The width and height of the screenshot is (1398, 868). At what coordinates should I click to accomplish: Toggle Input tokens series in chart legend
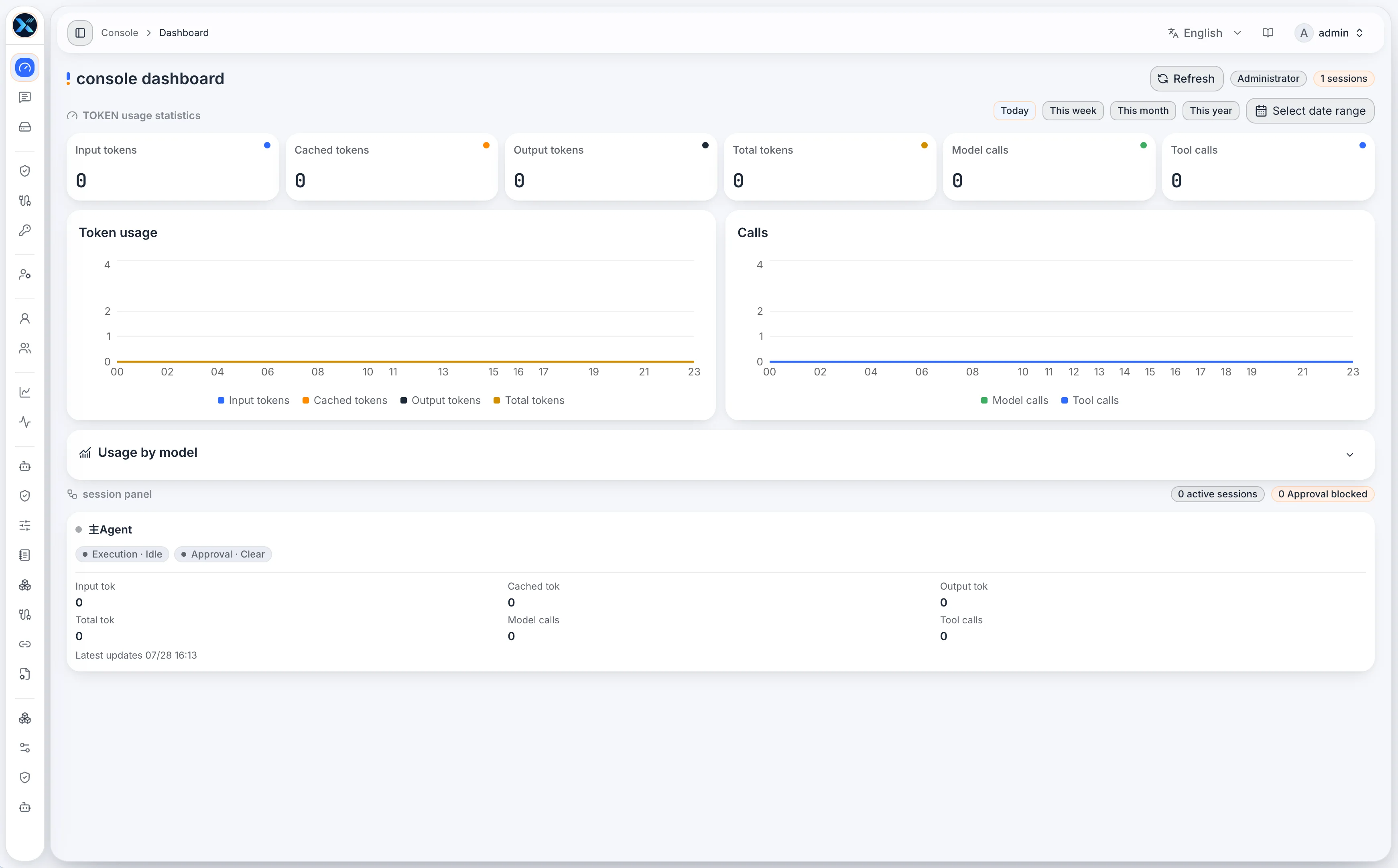[253, 400]
